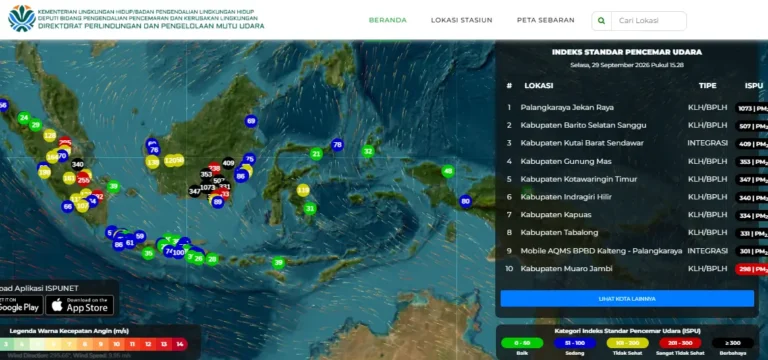Click the LIHAT KOTA LAINNYA button

(627, 299)
